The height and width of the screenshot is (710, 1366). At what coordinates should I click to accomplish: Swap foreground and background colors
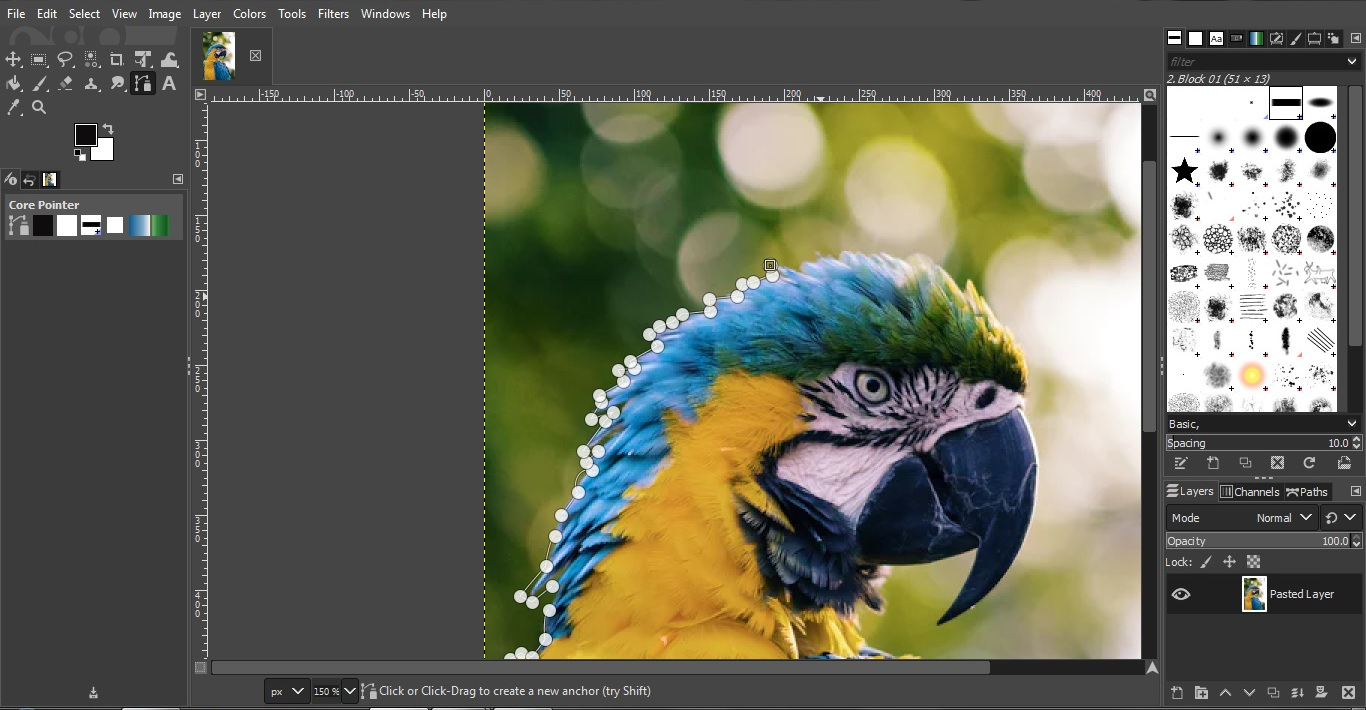pos(107,128)
